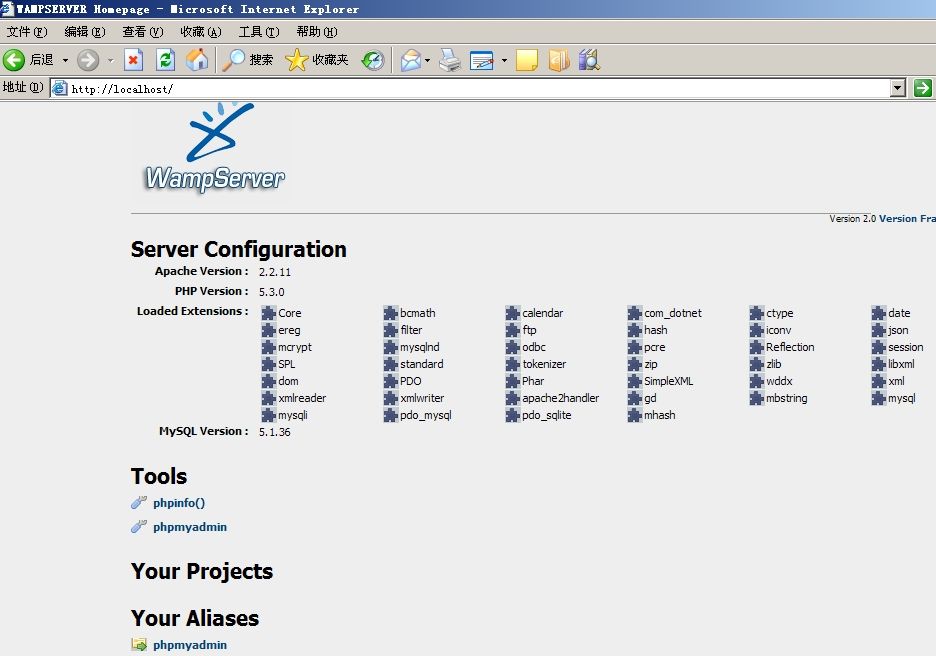
Task: Click the xmlwriter extension text
Action: point(422,398)
